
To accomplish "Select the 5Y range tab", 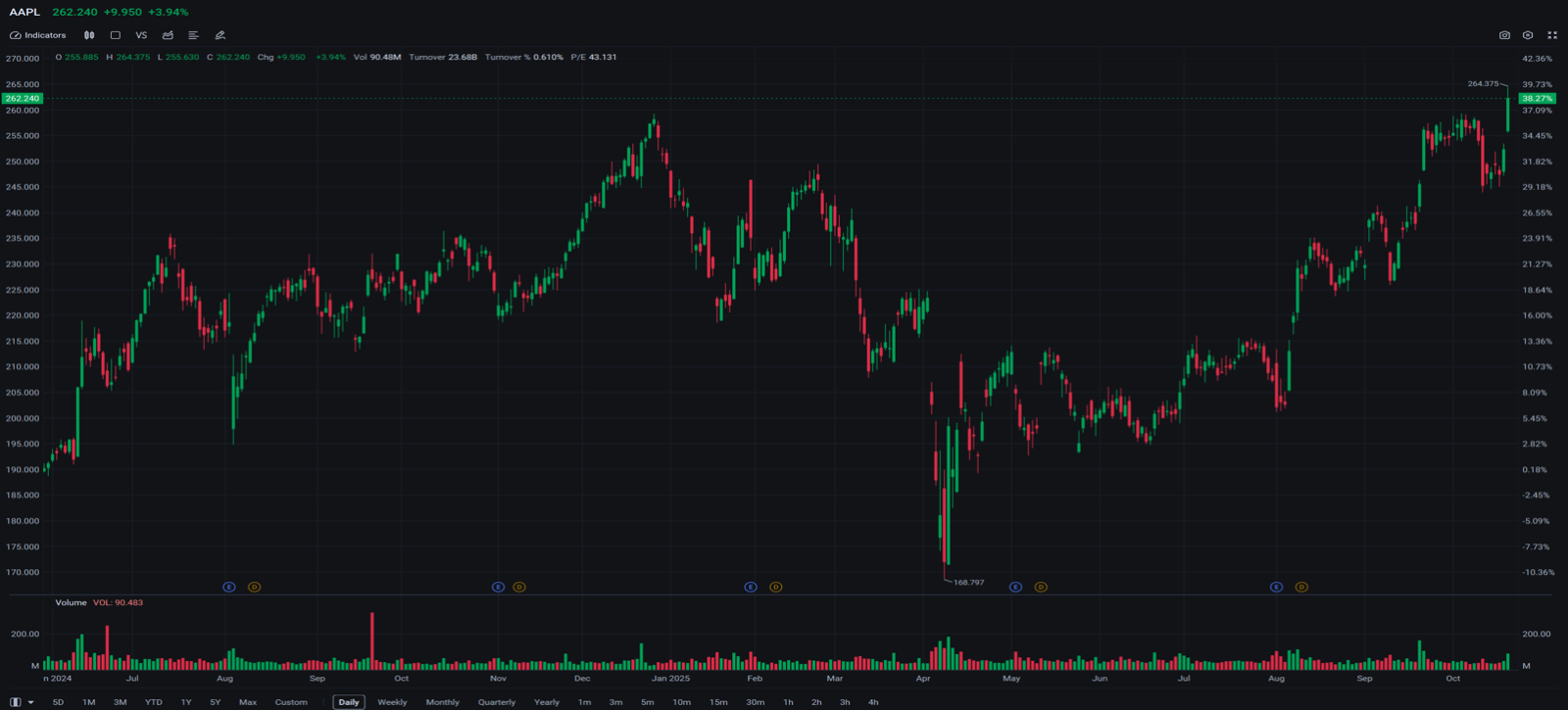I will [215, 702].
